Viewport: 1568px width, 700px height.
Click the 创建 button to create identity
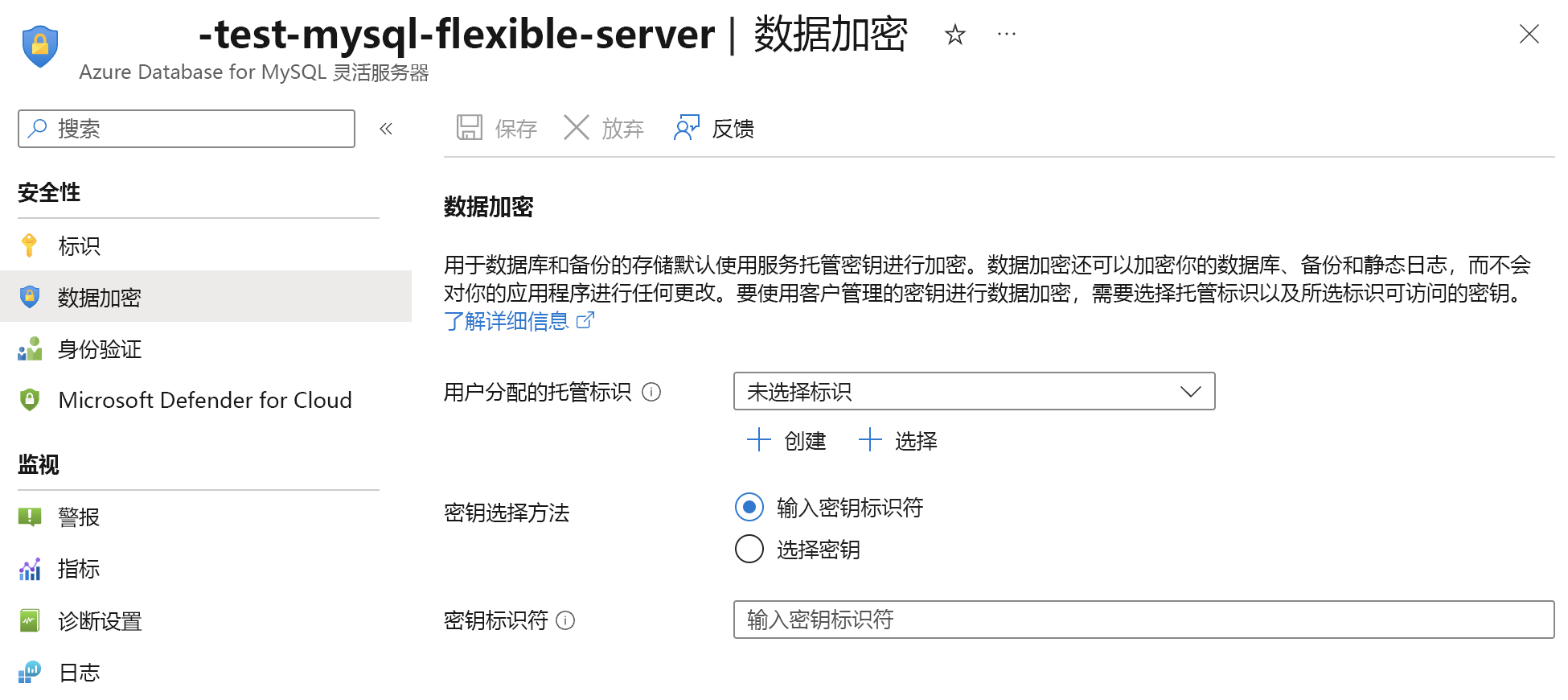pyautogui.click(x=786, y=441)
